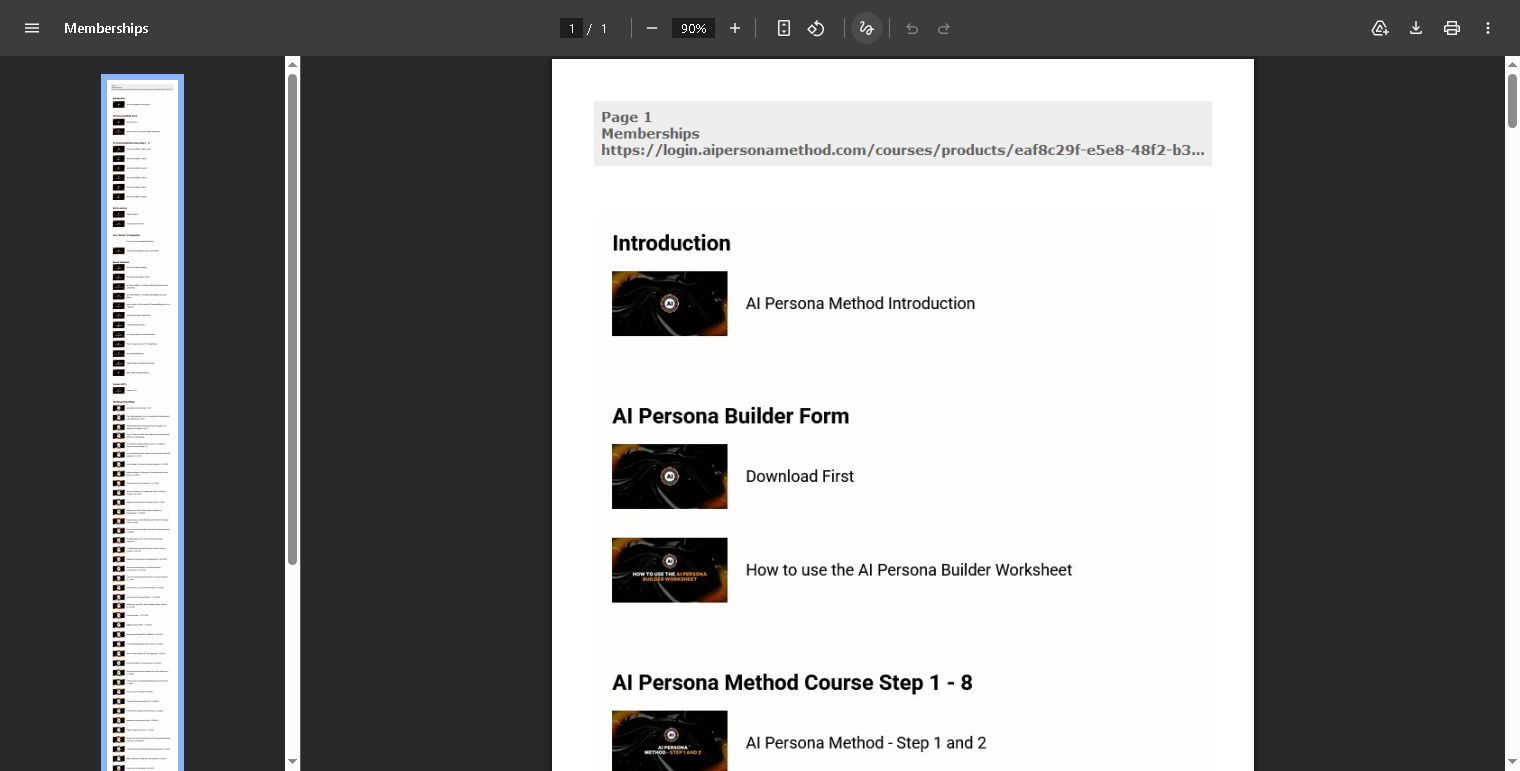The width and height of the screenshot is (1520, 771).
Task: Click the Download First video thumbnail
Action: point(669,476)
